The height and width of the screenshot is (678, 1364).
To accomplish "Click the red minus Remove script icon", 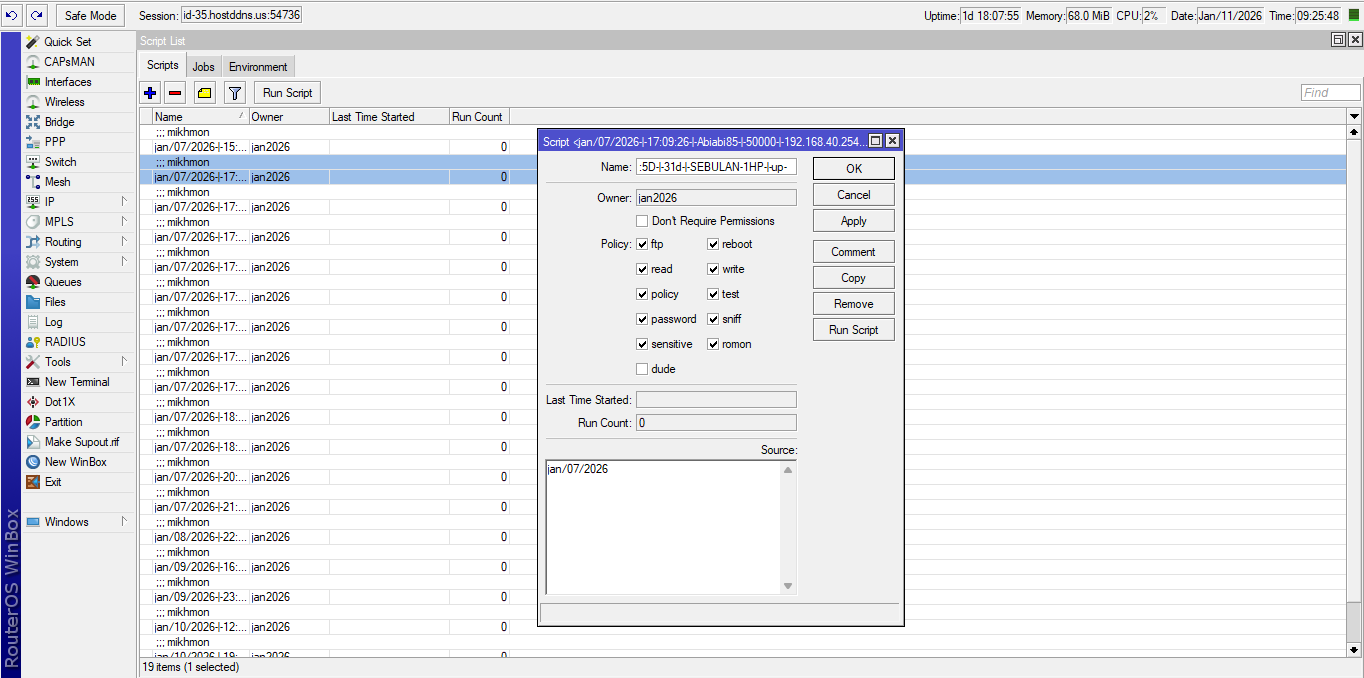I will (x=176, y=93).
